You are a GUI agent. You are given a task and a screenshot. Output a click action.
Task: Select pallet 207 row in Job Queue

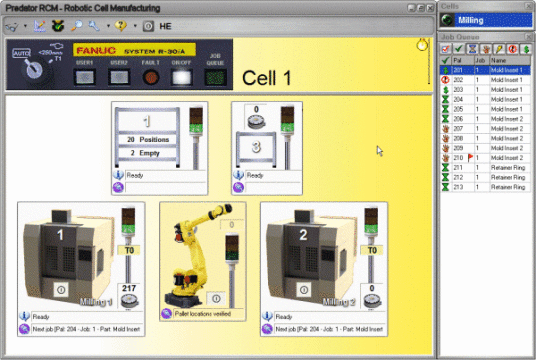click(485, 129)
